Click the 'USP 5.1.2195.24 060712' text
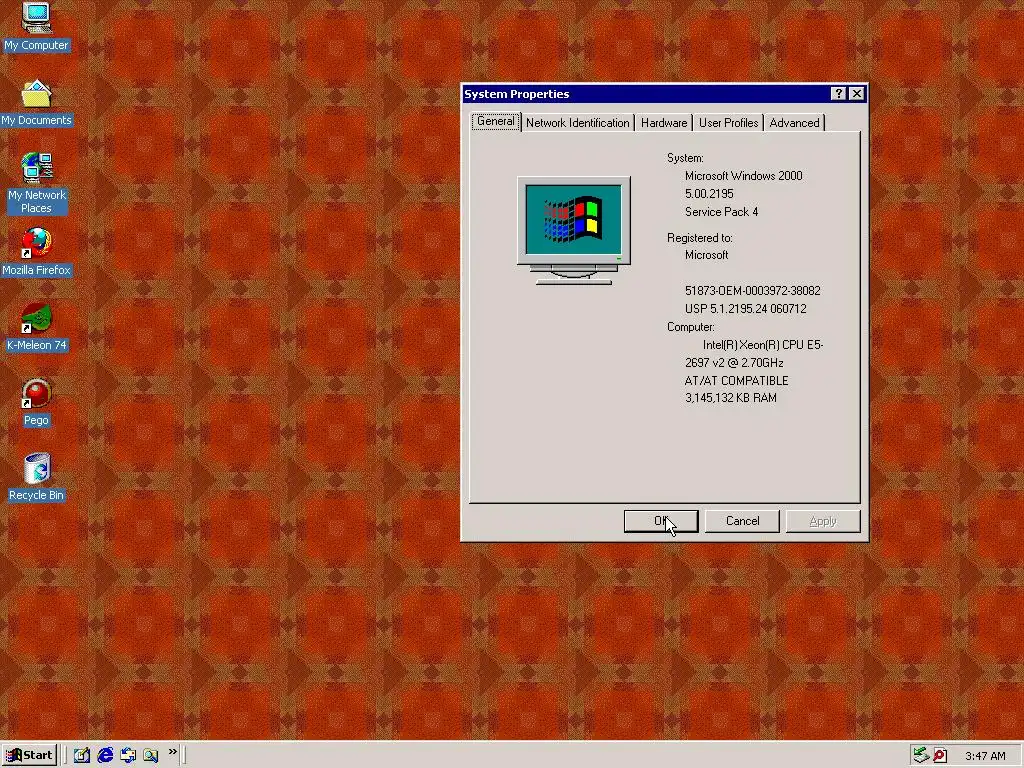1024x768 pixels. click(x=745, y=309)
